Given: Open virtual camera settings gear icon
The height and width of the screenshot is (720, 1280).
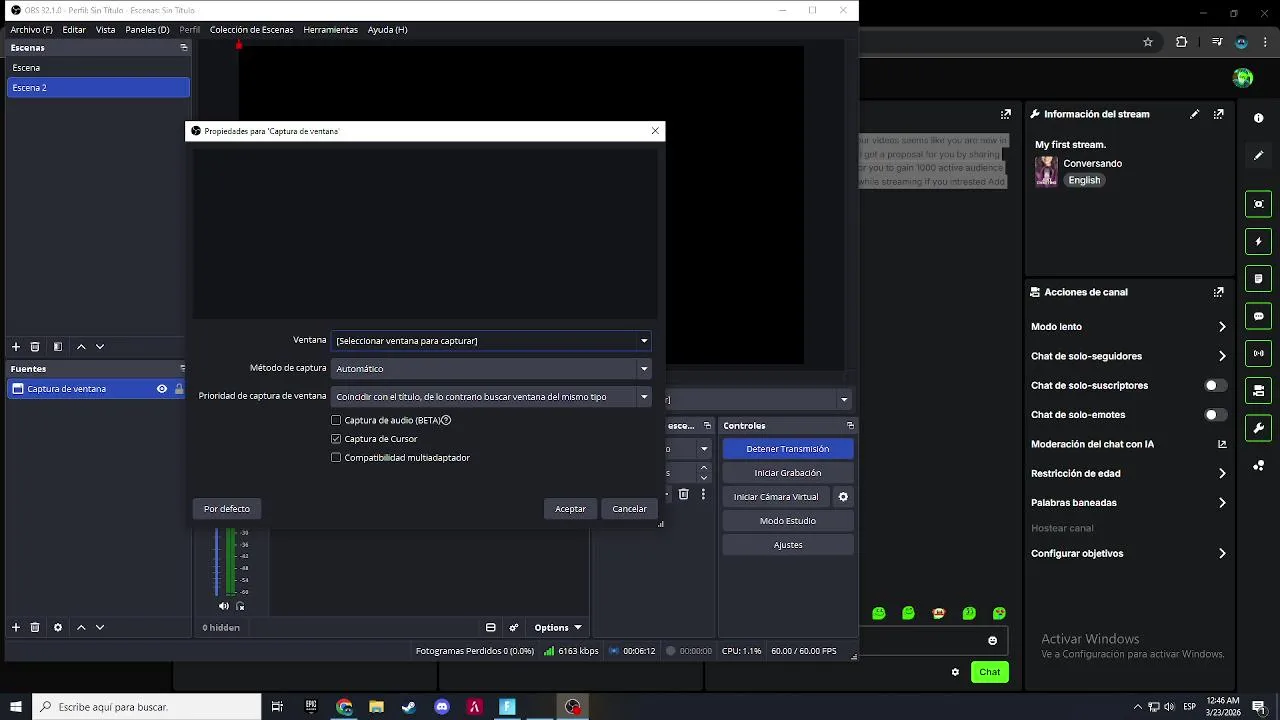Looking at the screenshot, I should coord(843,497).
